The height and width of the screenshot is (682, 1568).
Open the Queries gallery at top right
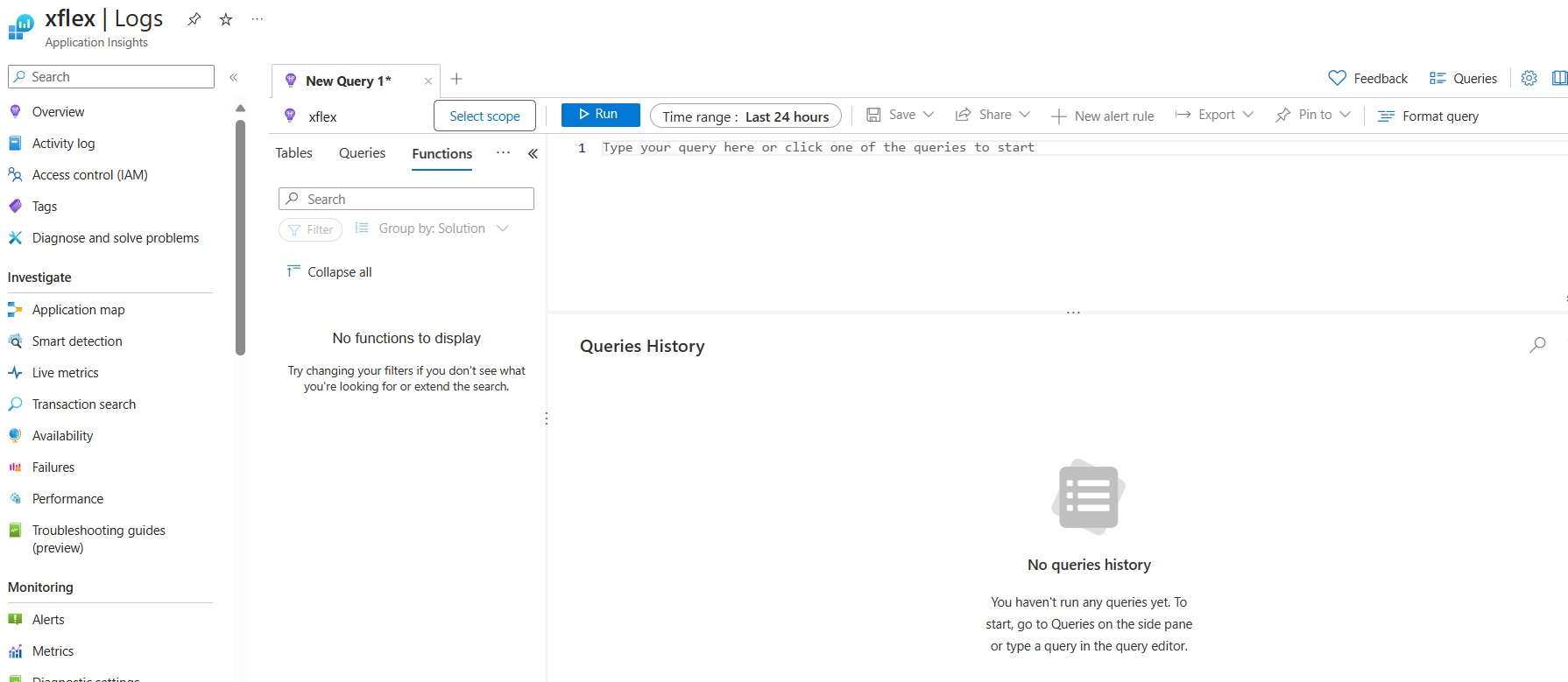click(x=1463, y=78)
